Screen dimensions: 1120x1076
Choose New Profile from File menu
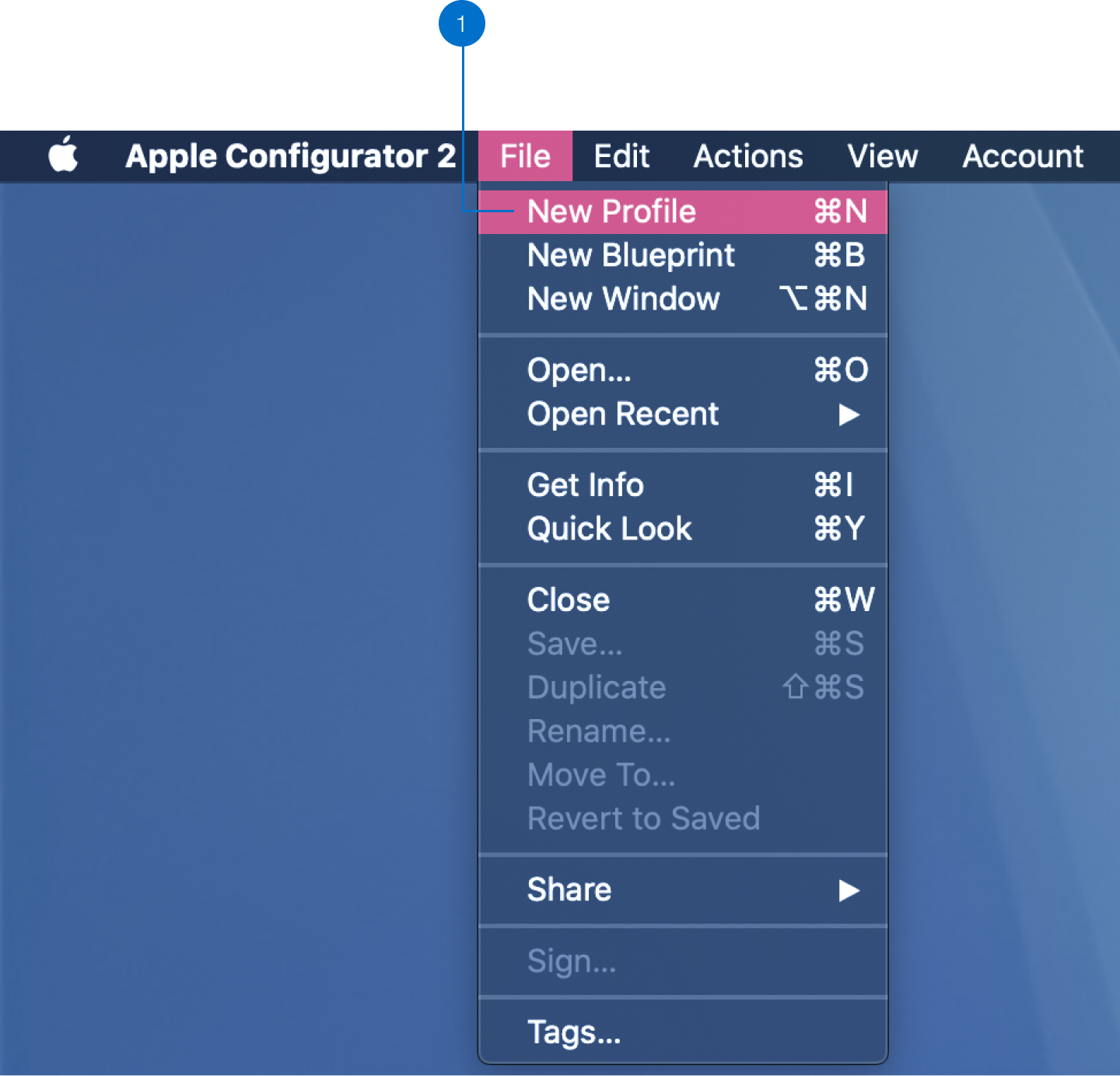point(683,211)
